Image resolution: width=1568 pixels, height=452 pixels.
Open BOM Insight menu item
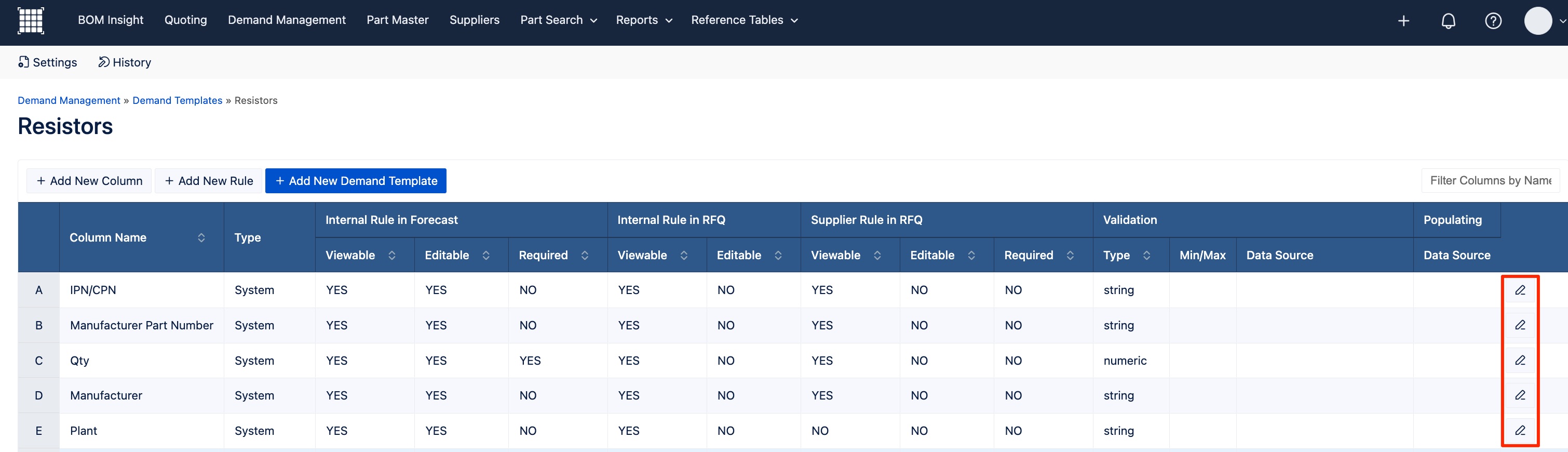111,20
